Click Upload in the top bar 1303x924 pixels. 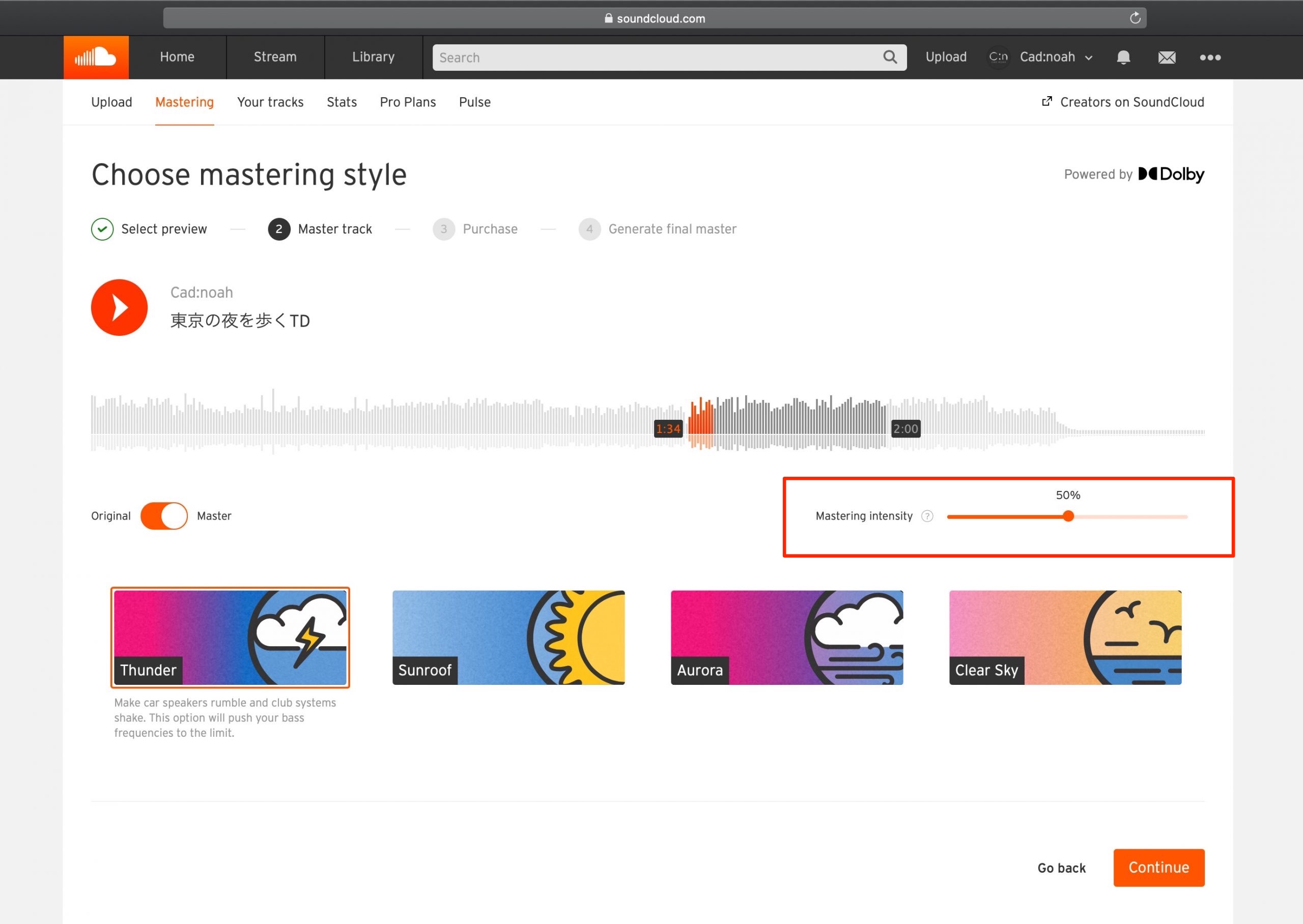tap(946, 57)
